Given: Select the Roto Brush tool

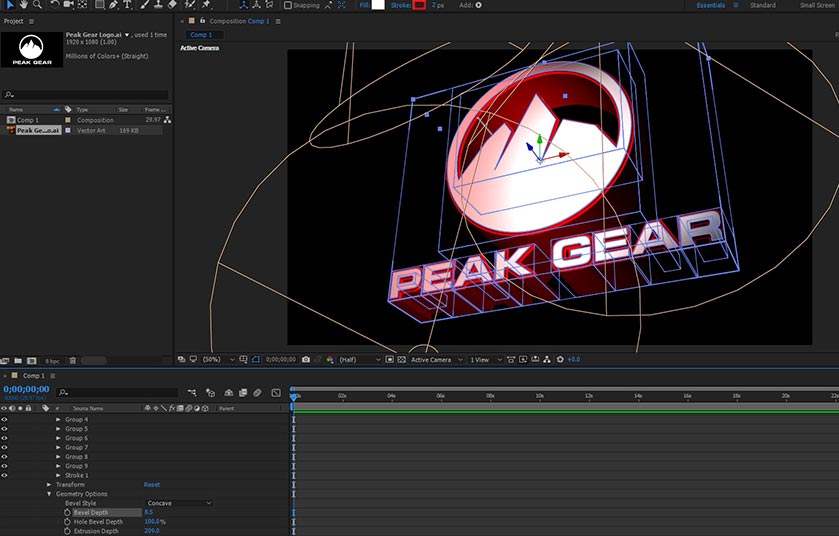Looking at the screenshot, I should point(189,4).
